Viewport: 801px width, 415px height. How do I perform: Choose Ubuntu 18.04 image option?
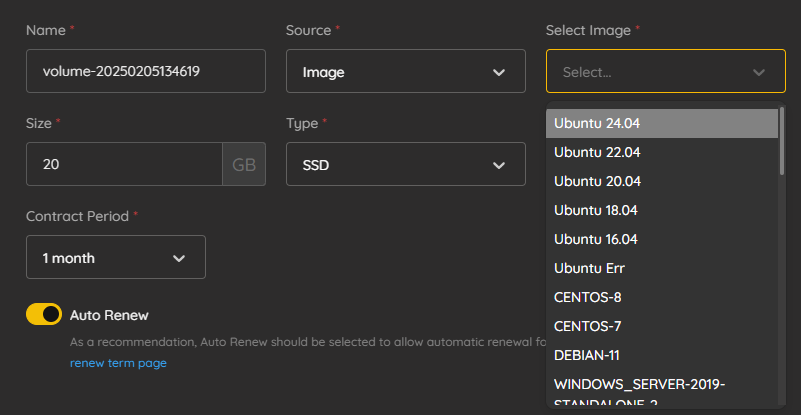click(x=662, y=210)
